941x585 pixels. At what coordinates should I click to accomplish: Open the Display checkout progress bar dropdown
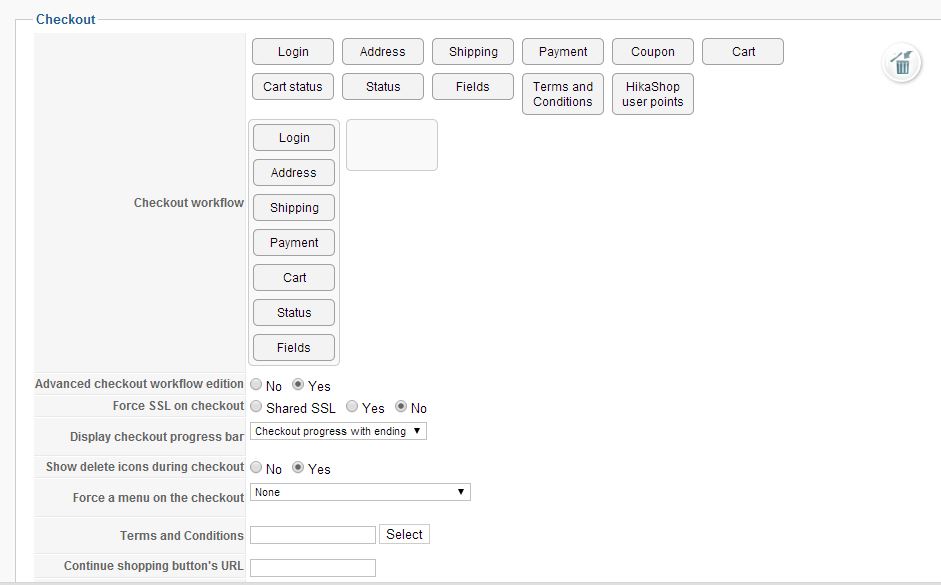338,432
